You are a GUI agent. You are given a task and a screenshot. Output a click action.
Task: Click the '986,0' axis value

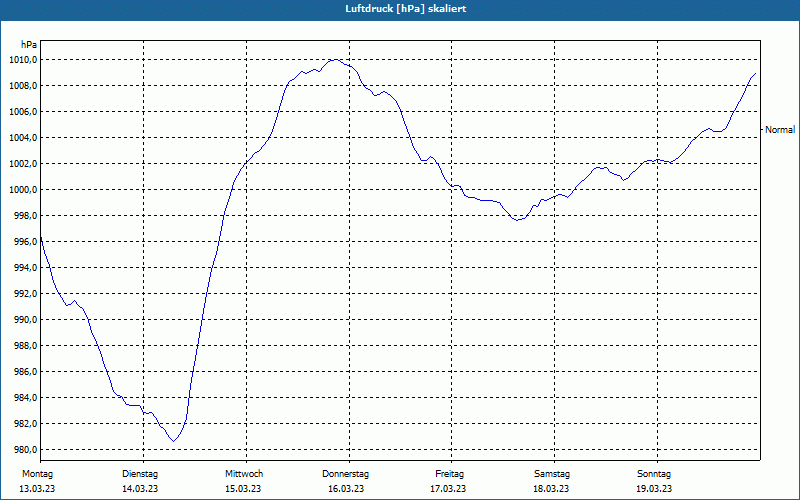pos(25,372)
